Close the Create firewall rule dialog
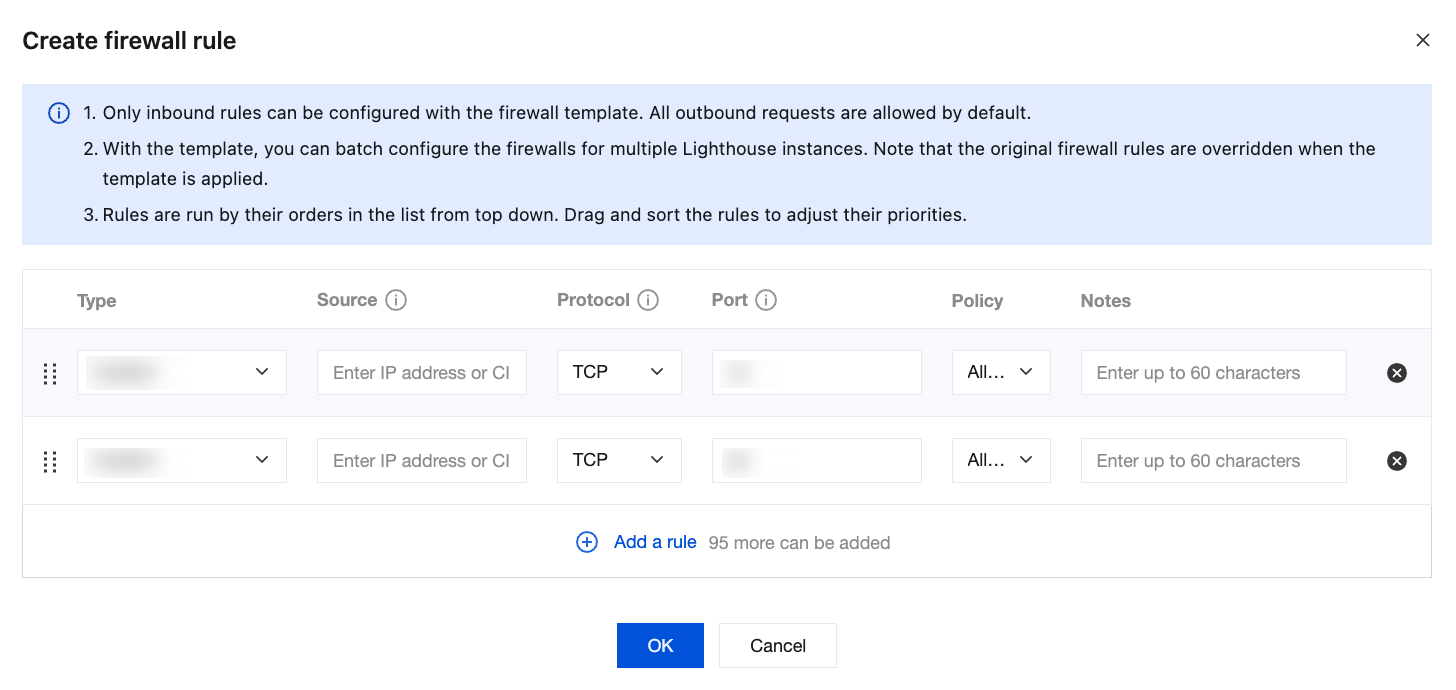1456x690 pixels. point(1422,40)
